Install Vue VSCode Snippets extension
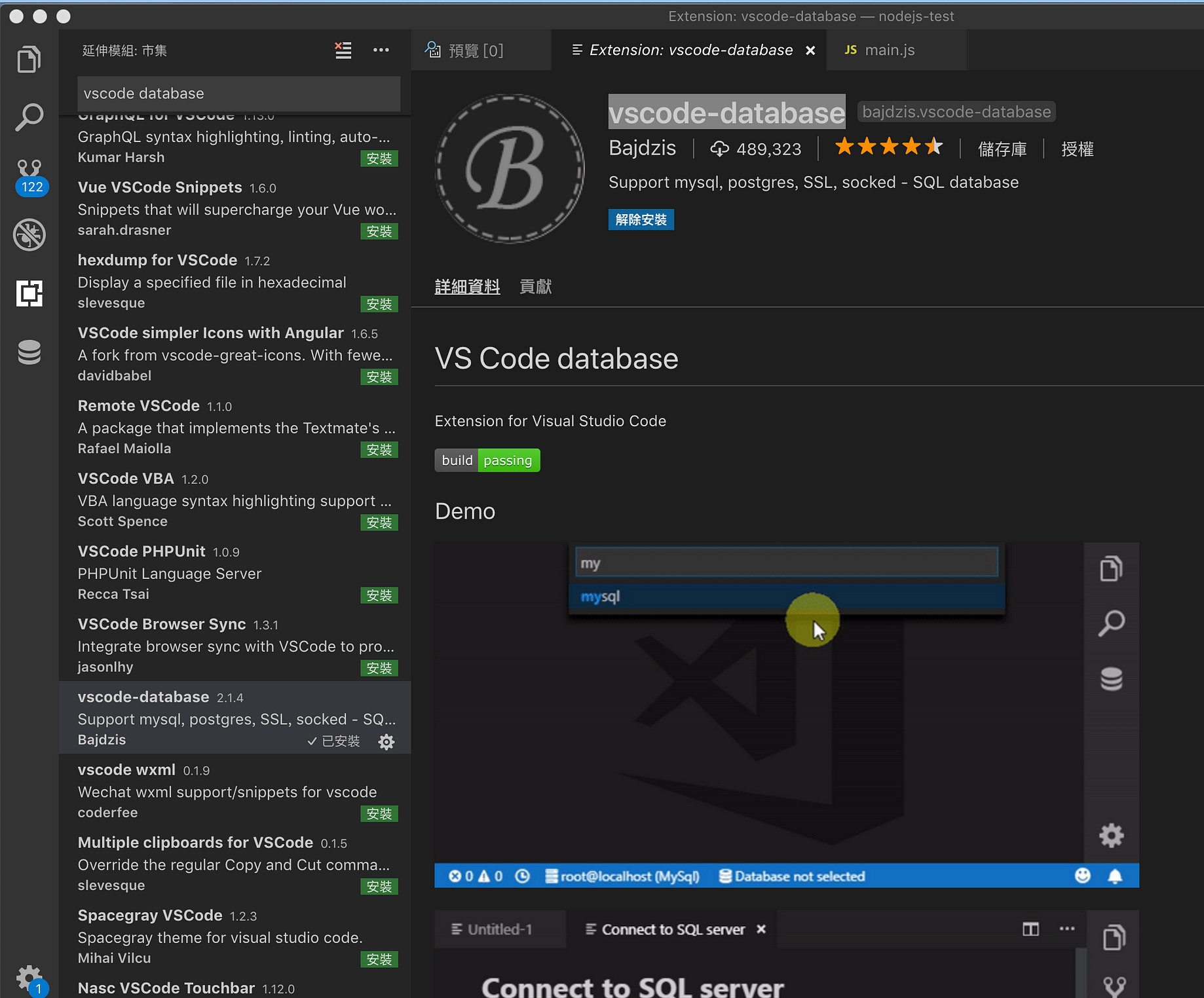Screen dimensions: 1204x998 tap(379, 231)
